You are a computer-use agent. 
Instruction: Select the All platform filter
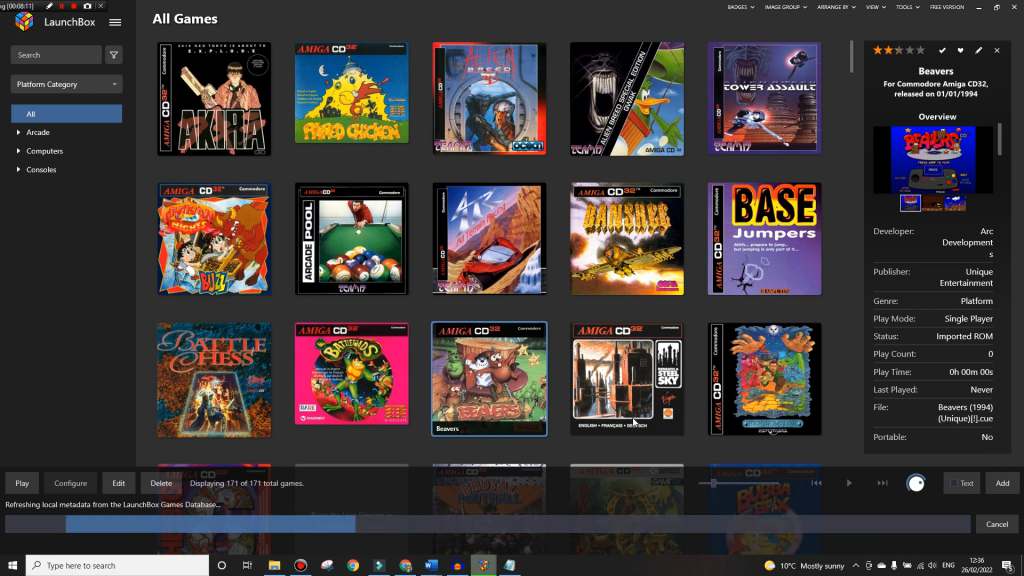pyautogui.click(x=67, y=114)
